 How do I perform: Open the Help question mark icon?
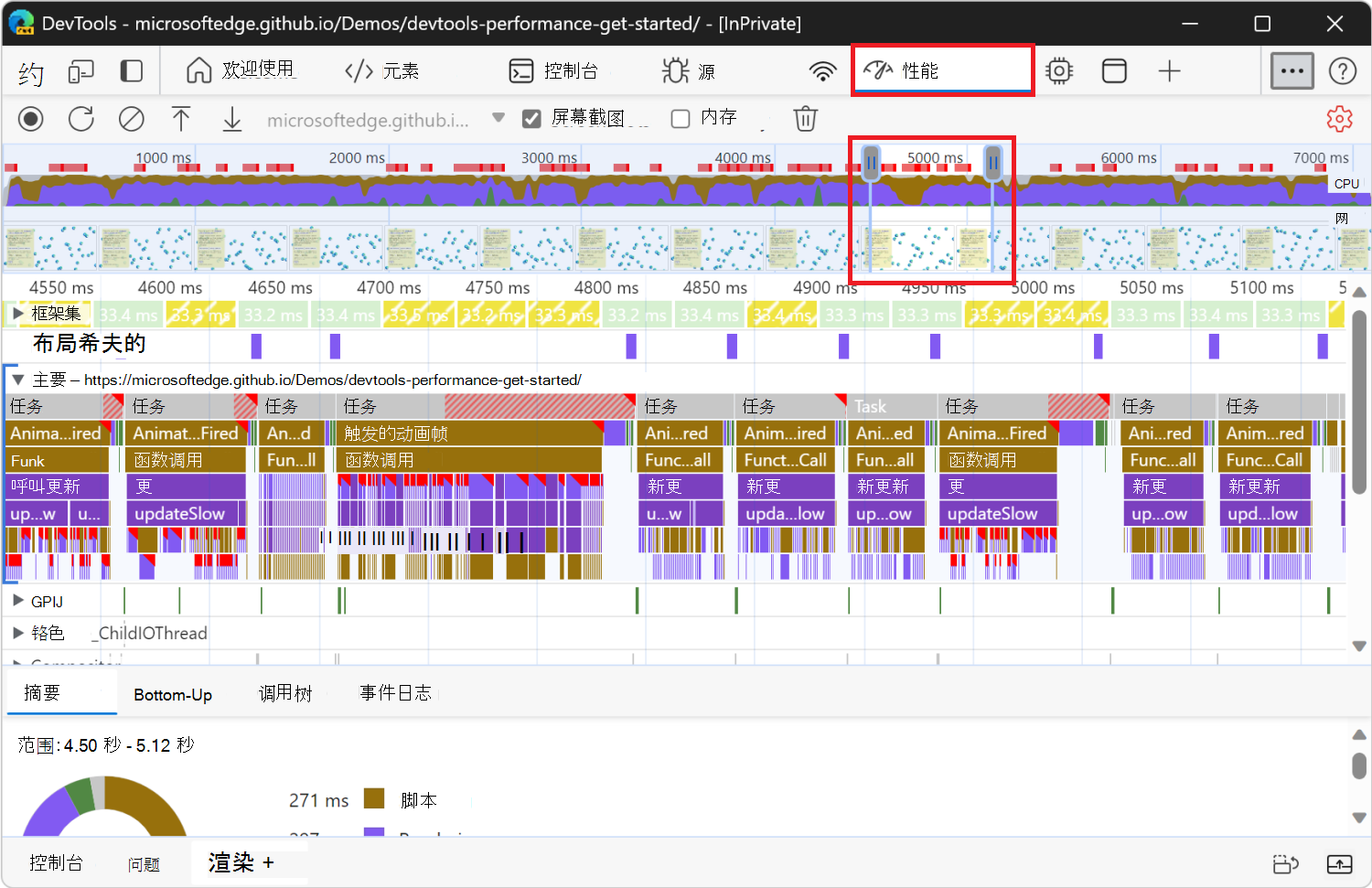coord(1343,70)
